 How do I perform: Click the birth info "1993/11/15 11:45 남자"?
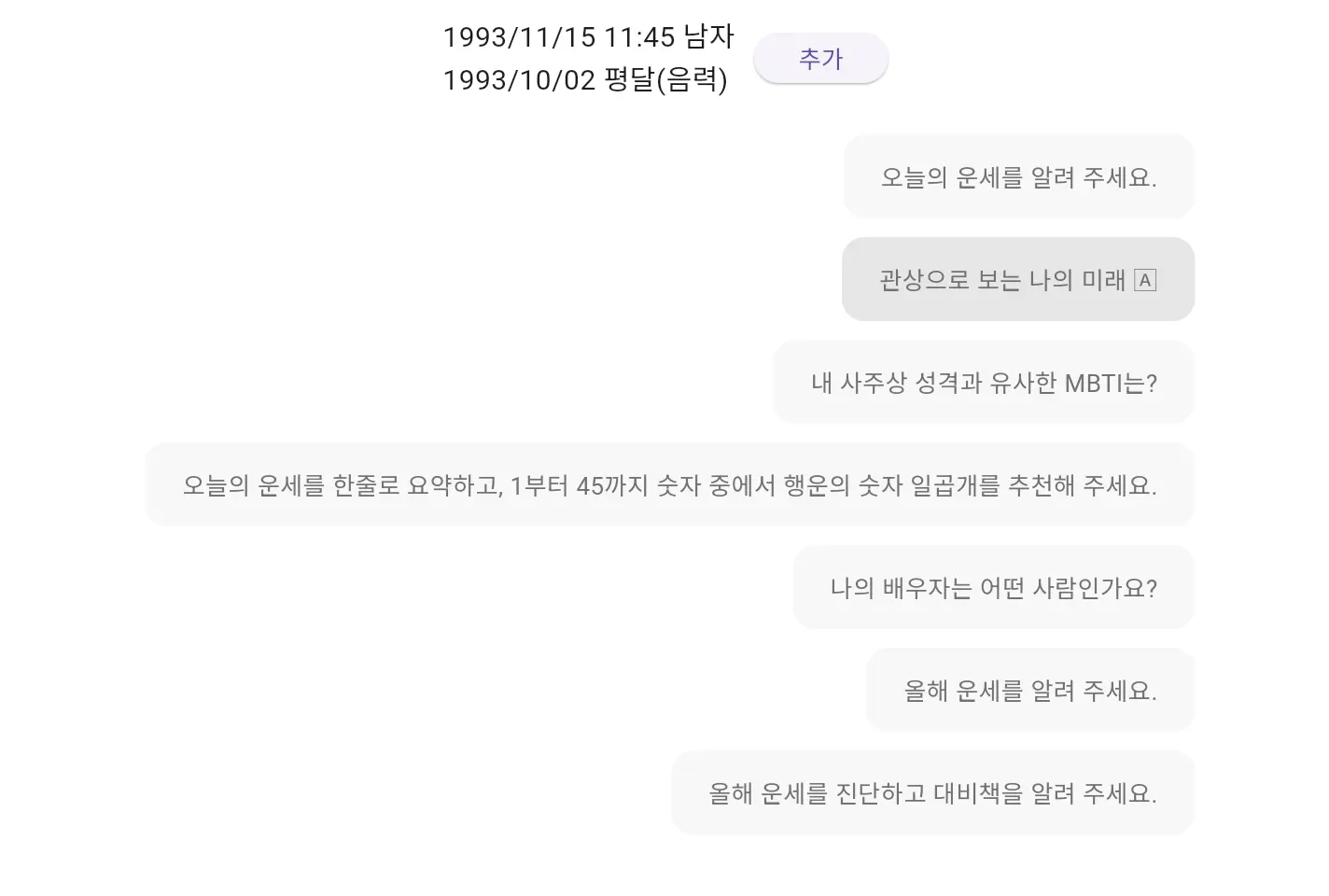point(588,36)
